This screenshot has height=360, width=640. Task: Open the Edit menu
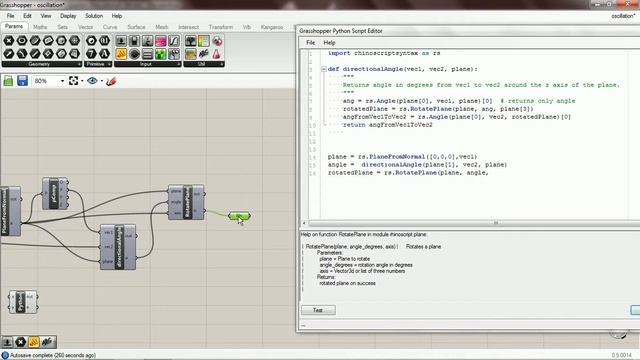point(27,16)
